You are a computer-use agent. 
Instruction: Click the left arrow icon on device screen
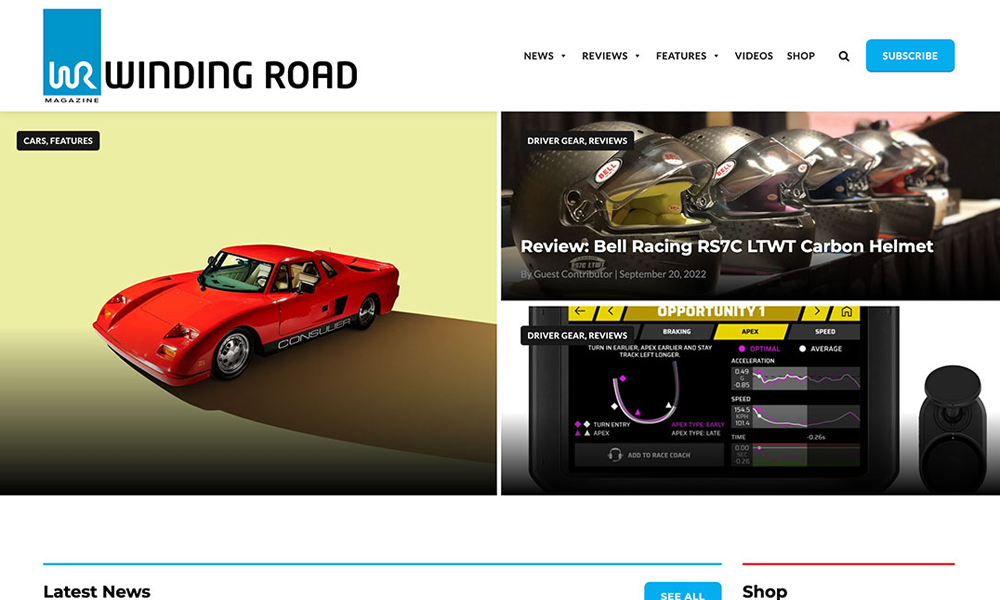(580, 312)
